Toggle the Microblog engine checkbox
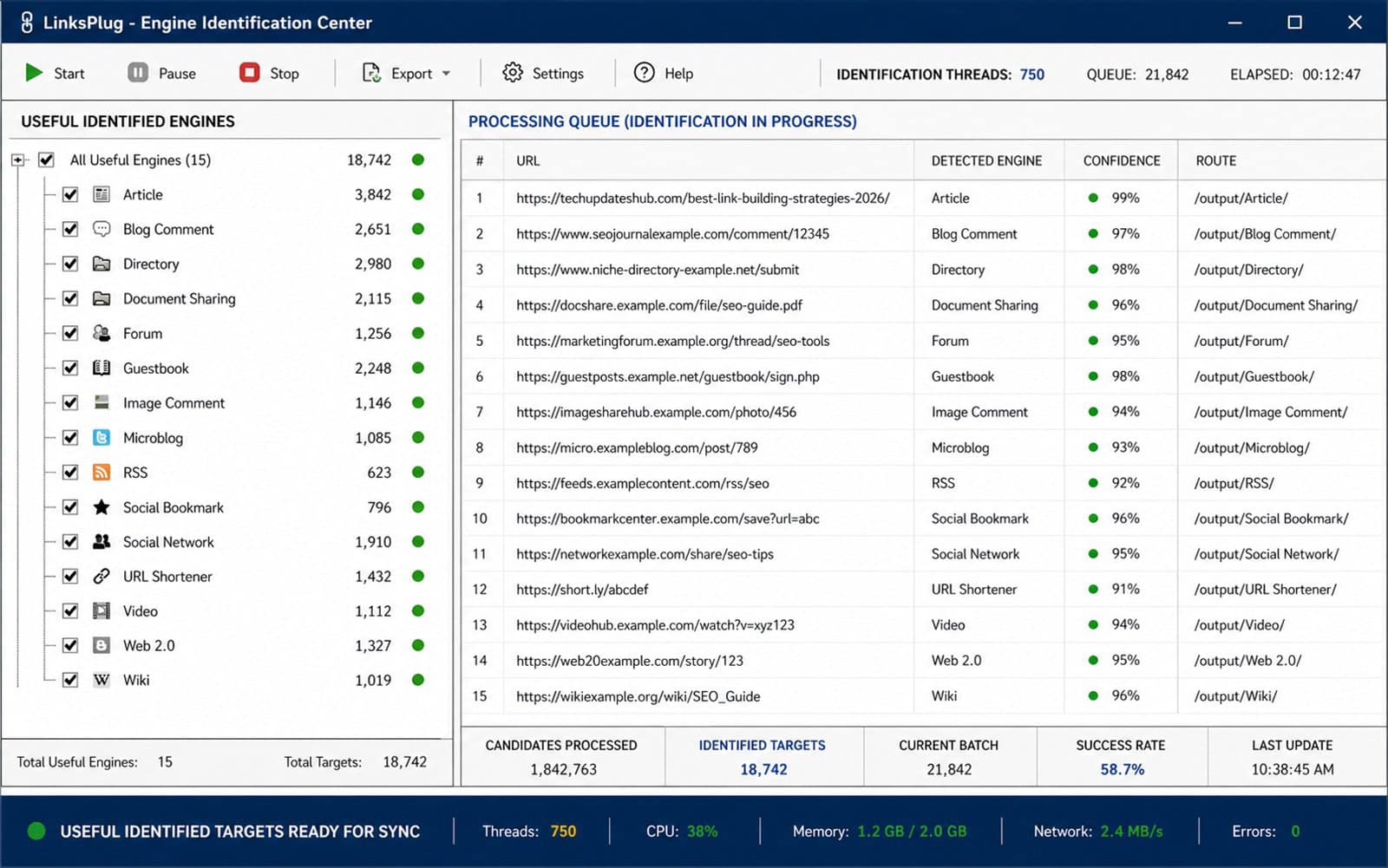Image resolution: width=1388 pixels, height=868 pixels. click(x=70, y=437)
